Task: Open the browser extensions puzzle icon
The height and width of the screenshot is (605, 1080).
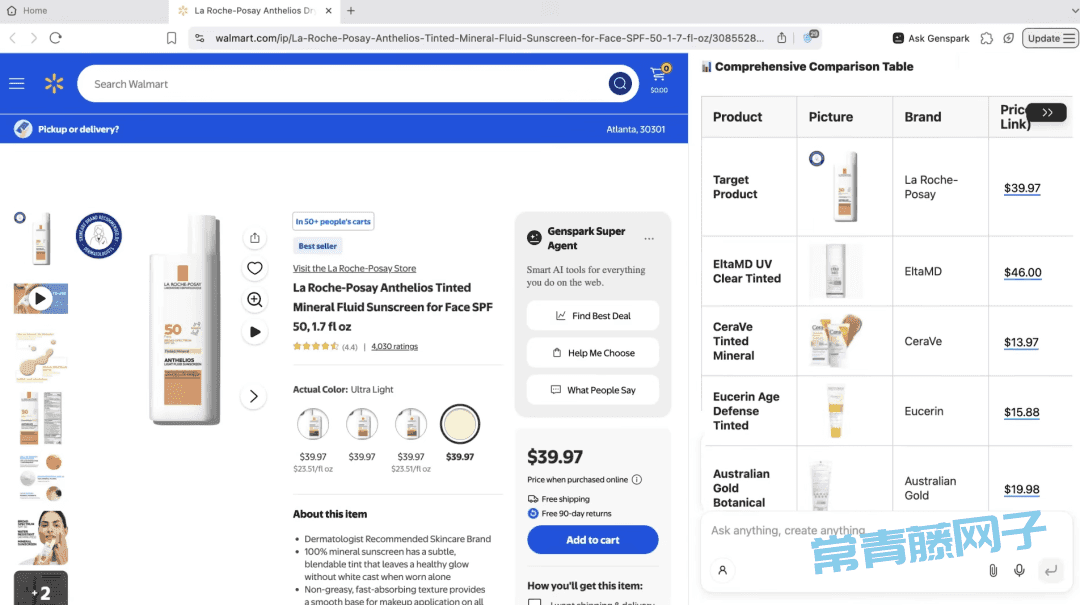Action: pyautogui.click(x=986, y=39)
